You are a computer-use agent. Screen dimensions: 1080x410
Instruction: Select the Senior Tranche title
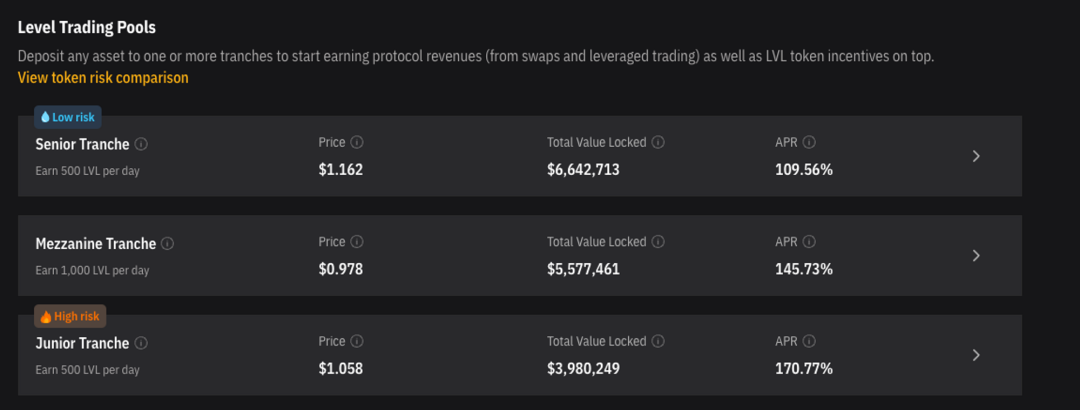pos(82,144)
